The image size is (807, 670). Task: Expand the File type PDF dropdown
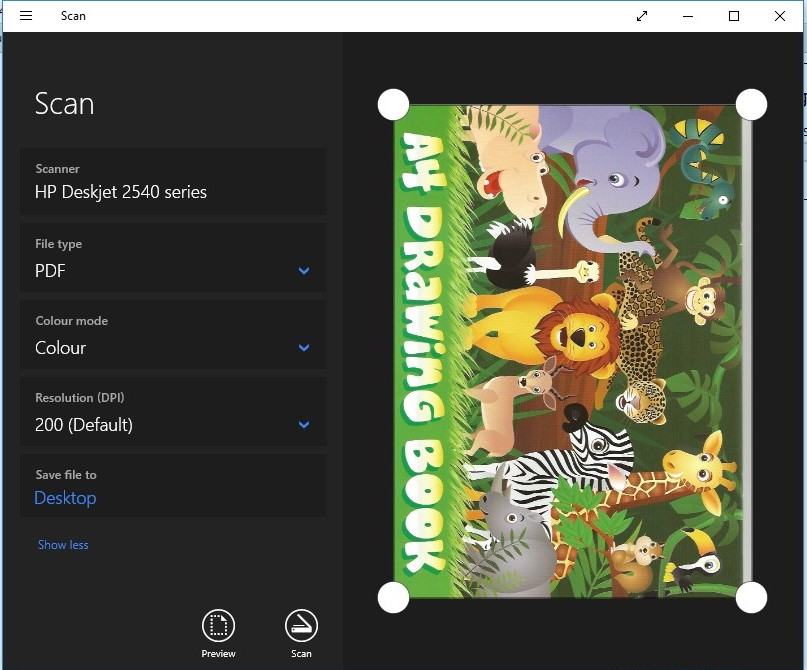(x=173, y=260)
